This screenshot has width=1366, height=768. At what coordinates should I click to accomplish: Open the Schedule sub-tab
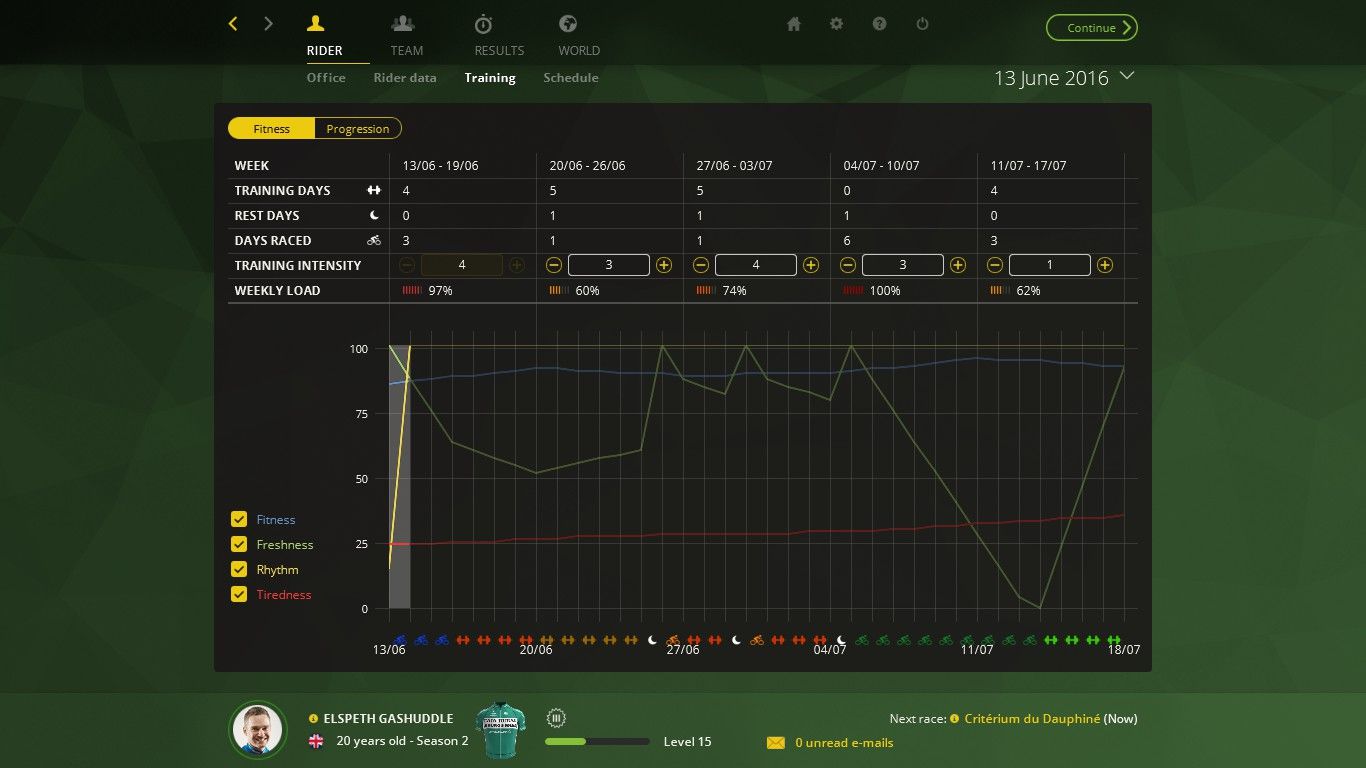tap(571, 78)
